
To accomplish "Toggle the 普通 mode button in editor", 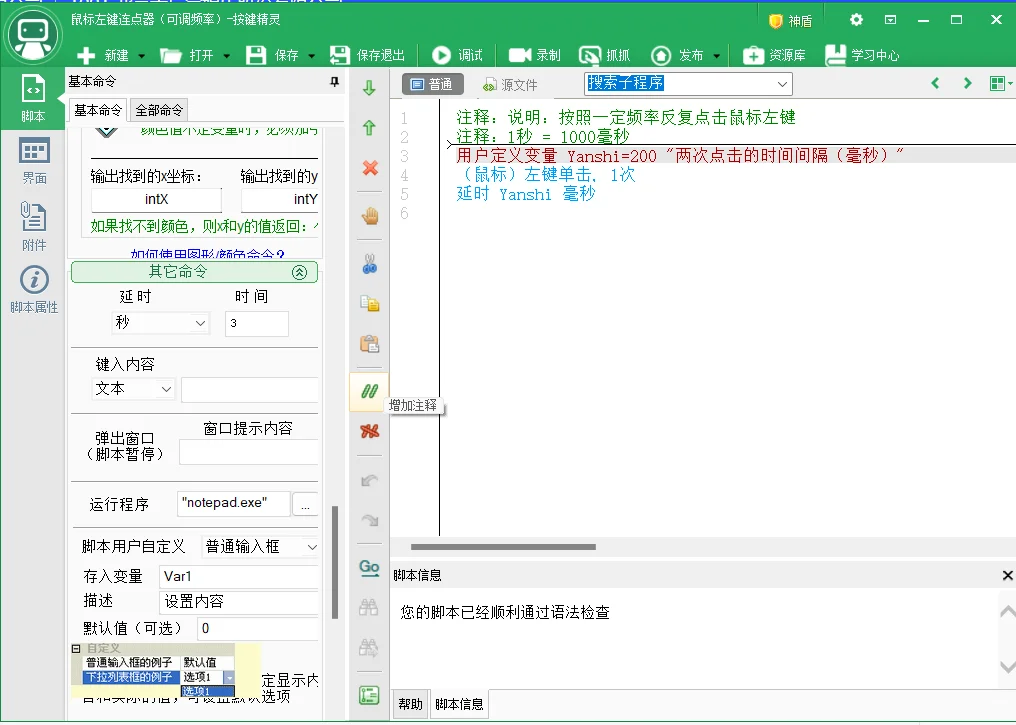I will 430,84.
